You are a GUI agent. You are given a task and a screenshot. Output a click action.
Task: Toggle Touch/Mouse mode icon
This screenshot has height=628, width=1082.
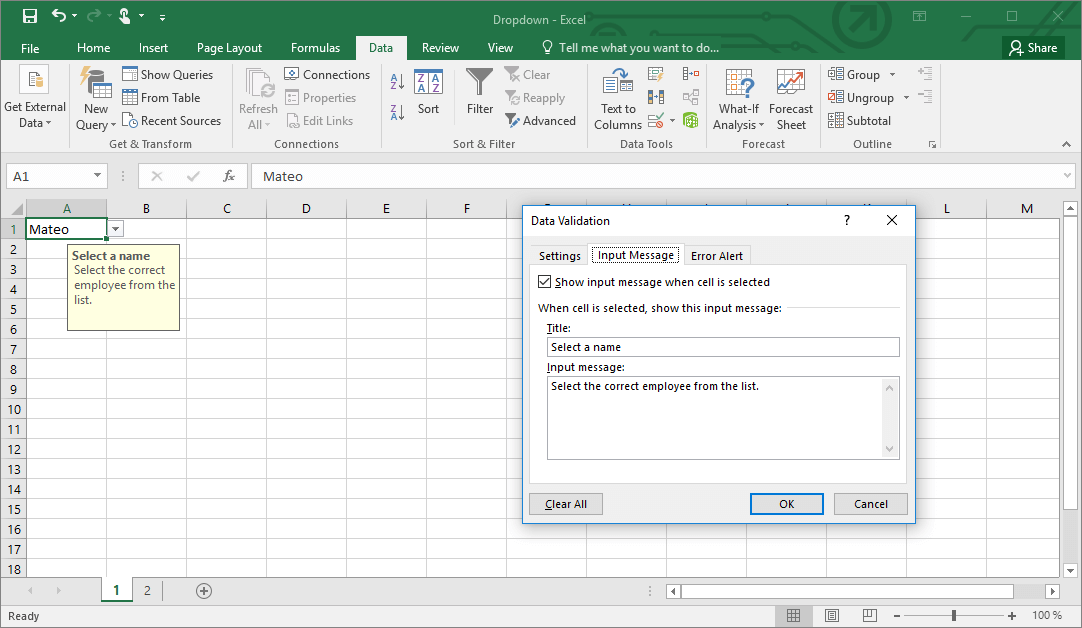(124, 15)
